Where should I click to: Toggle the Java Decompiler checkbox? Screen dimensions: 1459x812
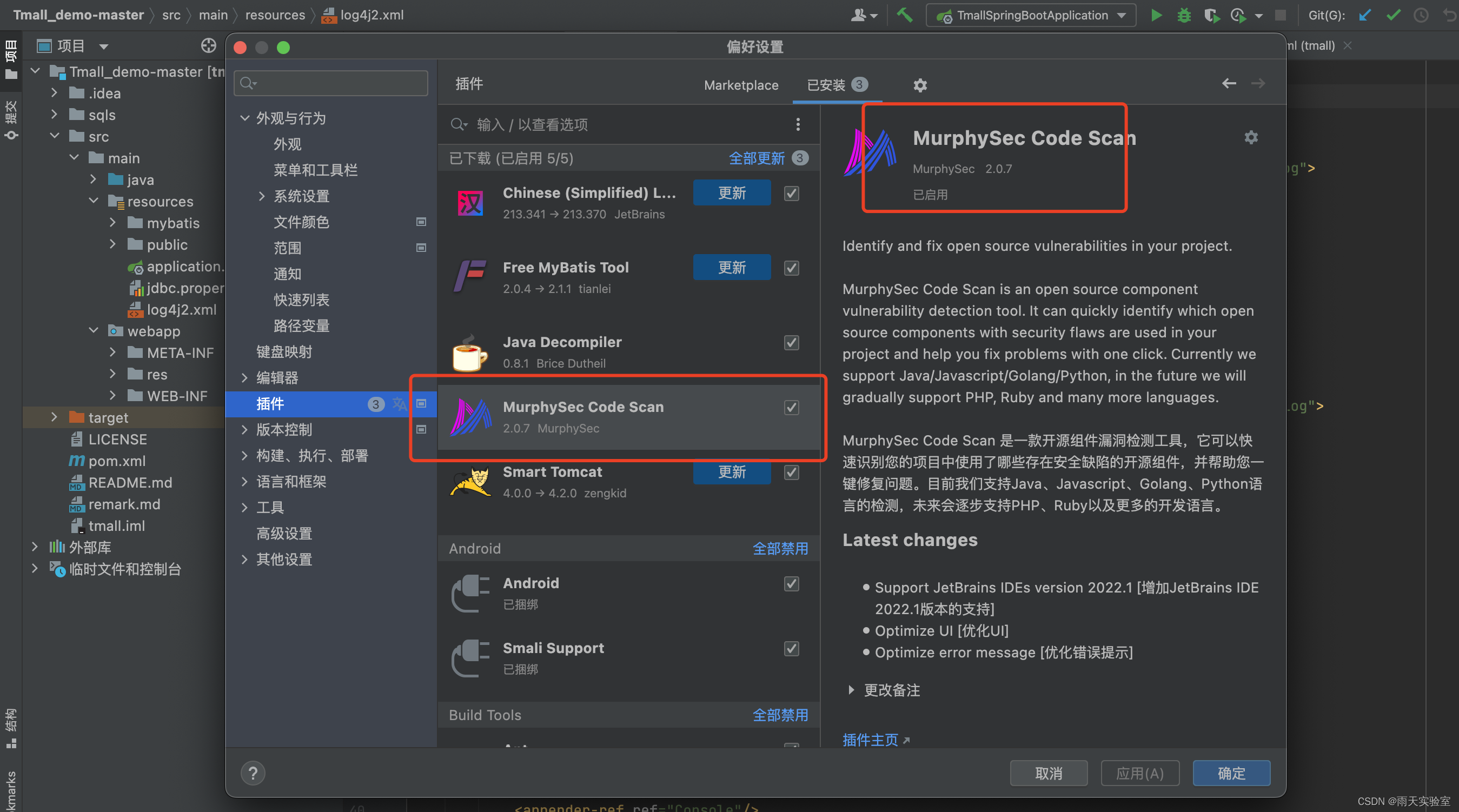tap(791, 343)
